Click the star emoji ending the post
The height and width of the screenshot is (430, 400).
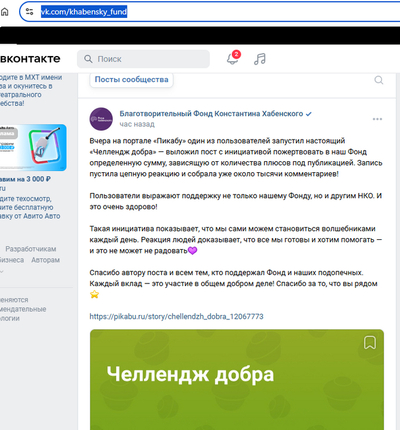point(94,294)
